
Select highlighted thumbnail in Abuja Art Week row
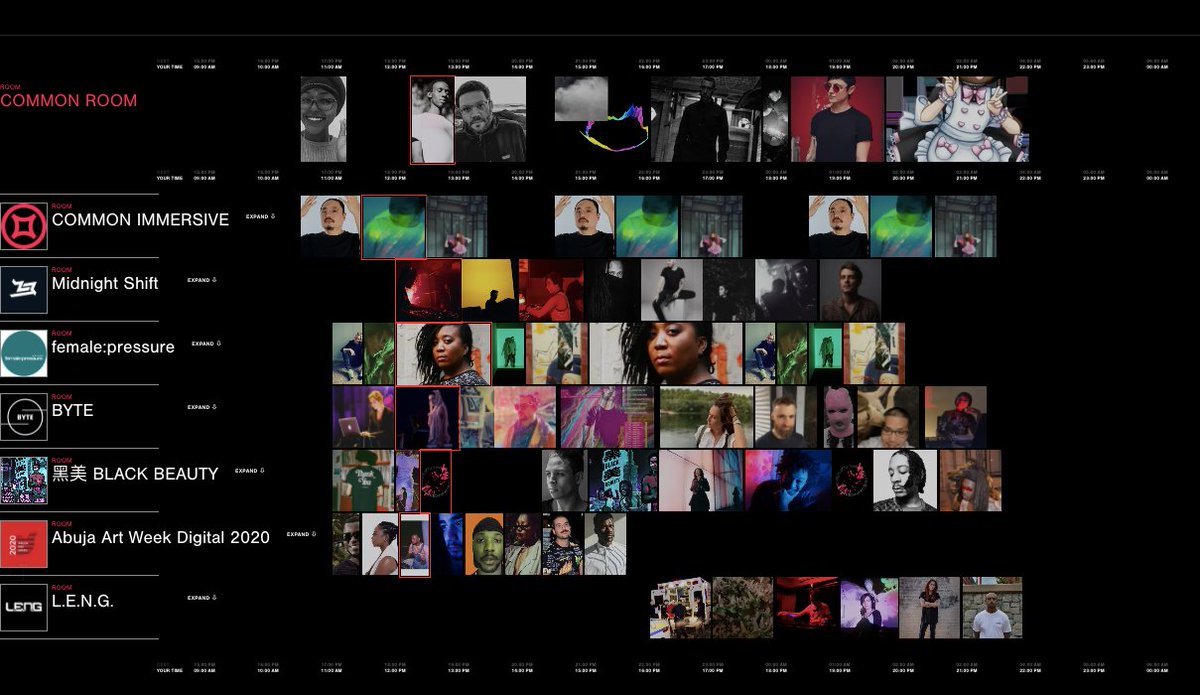(414, 545)
